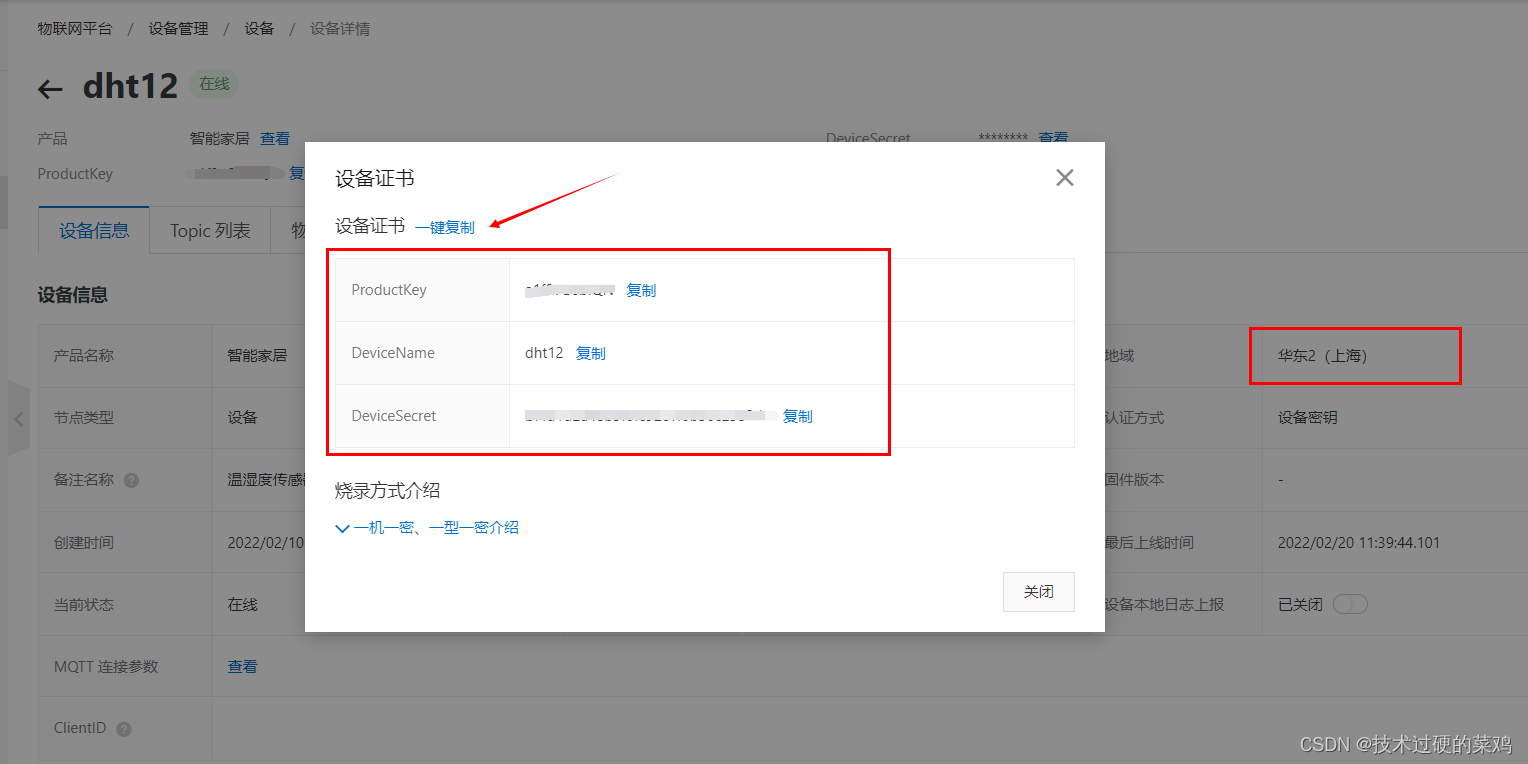Switch to the Topic 列表 tab
Screen dimensions: 1528x764
click(209, 230)
